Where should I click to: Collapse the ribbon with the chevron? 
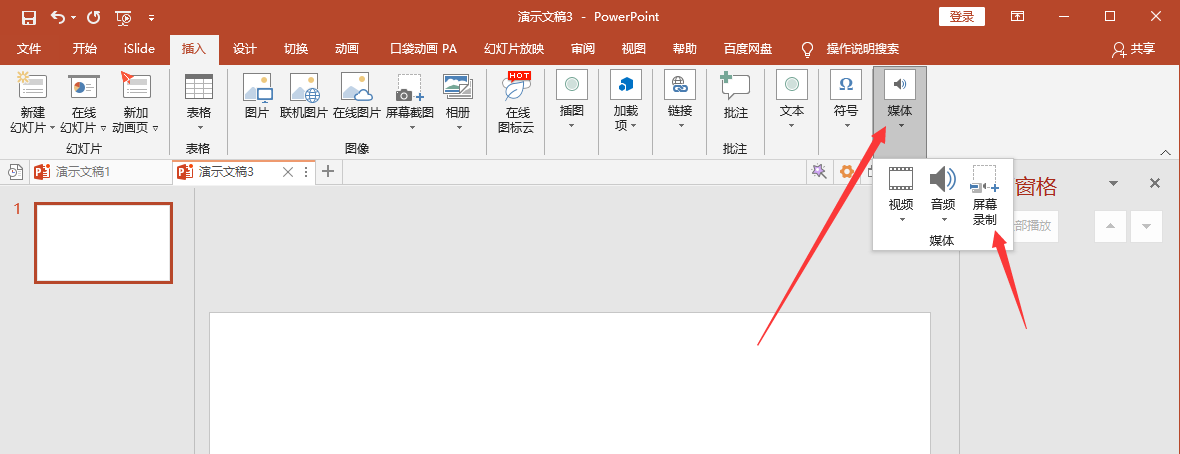coord(1166,152)
